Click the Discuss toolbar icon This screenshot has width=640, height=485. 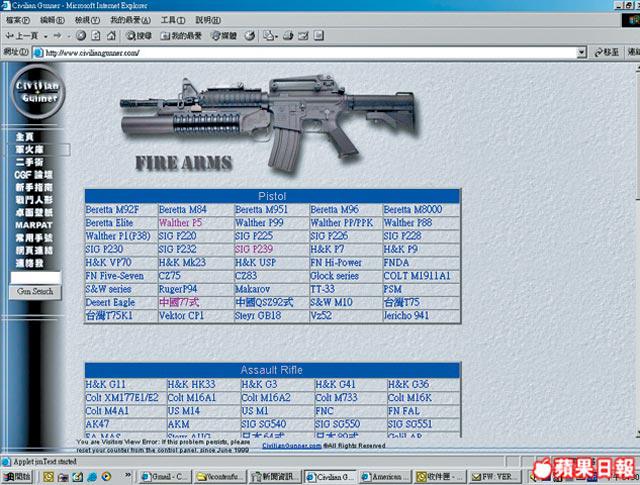319,36
